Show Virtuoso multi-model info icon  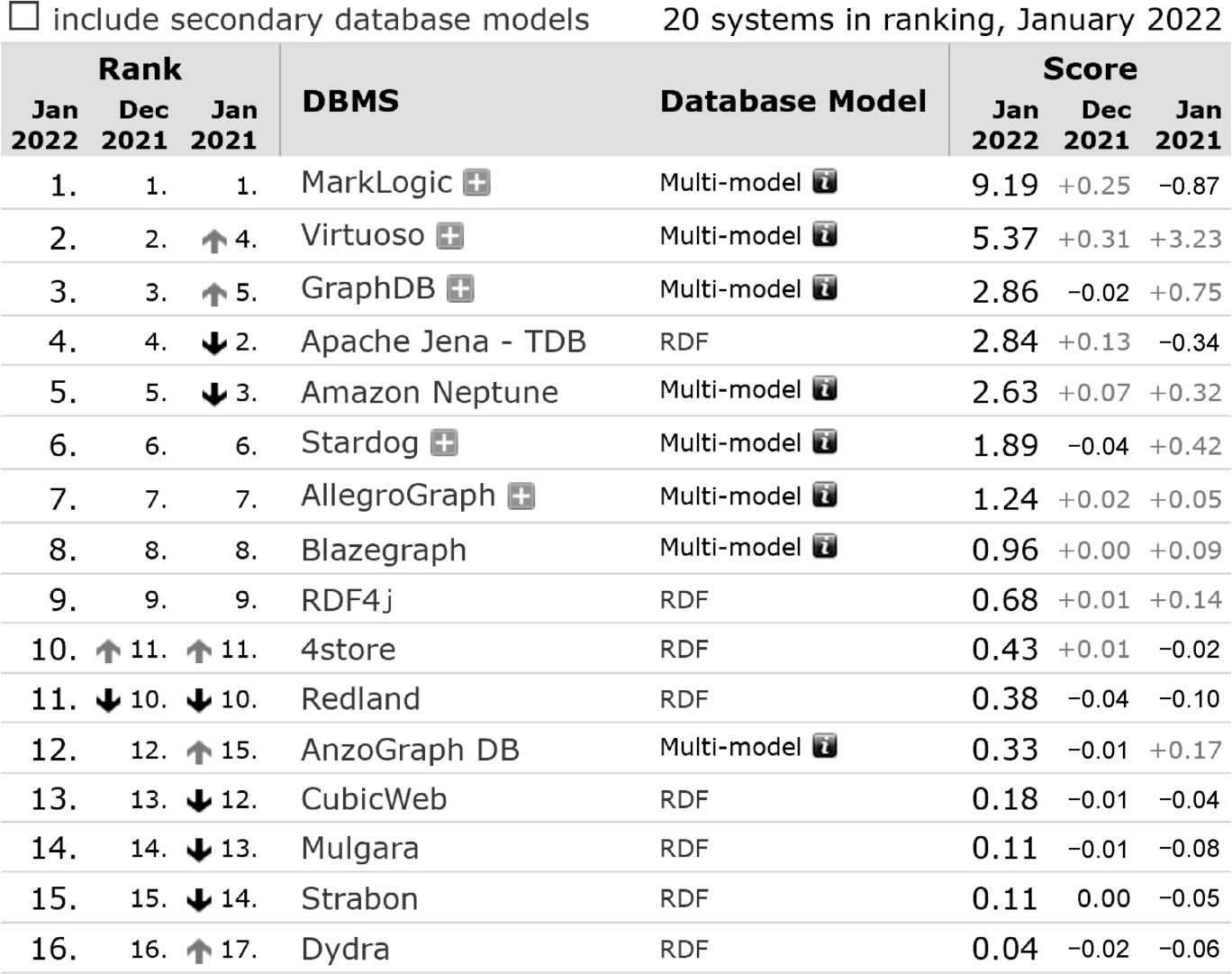[824, 235]
